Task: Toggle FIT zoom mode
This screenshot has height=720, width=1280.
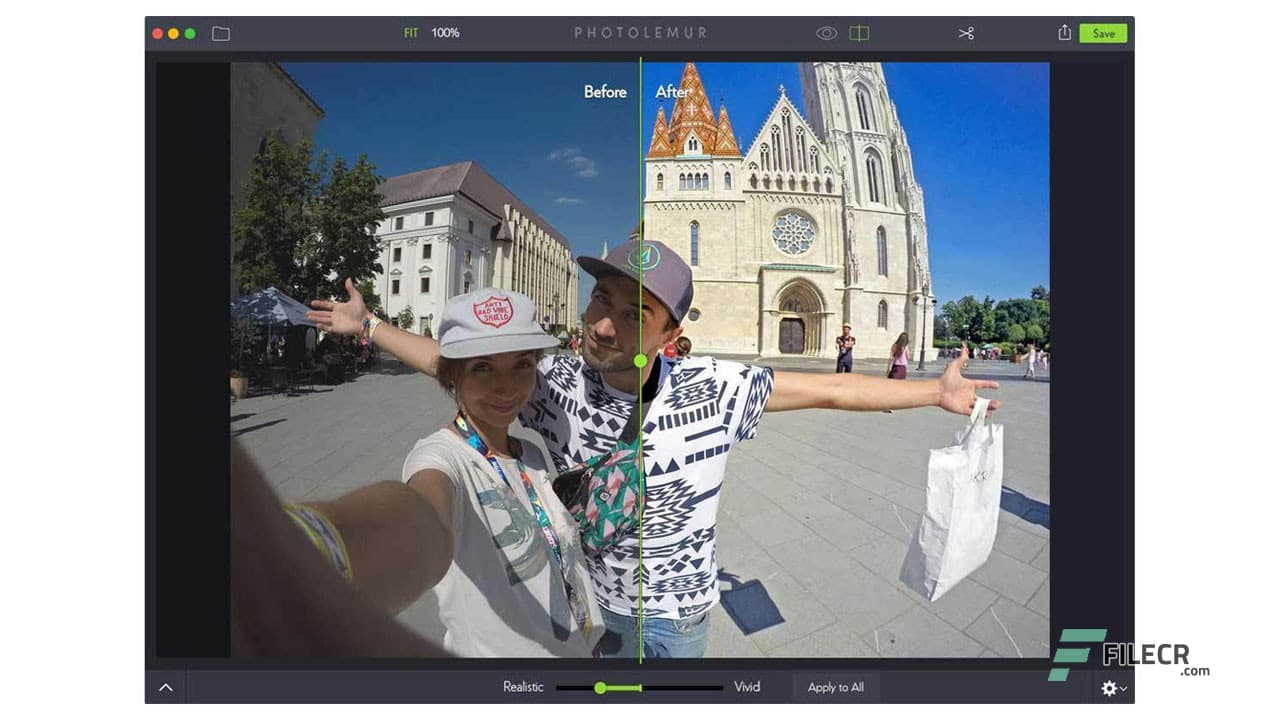Action: pos(410,32)
